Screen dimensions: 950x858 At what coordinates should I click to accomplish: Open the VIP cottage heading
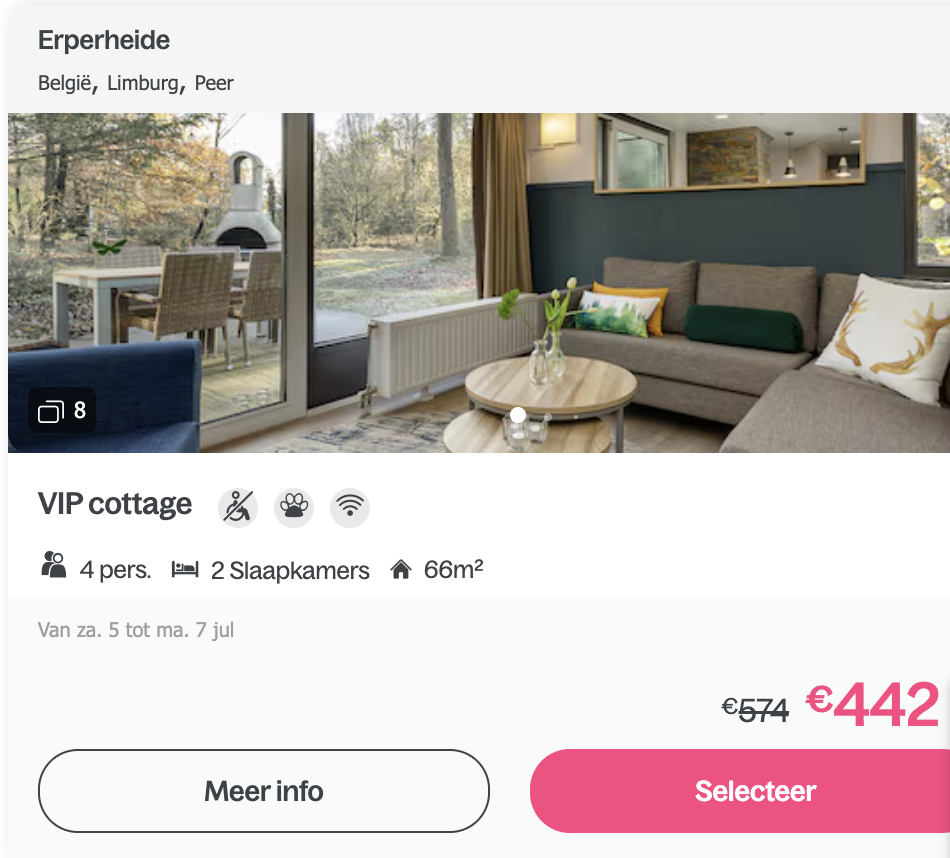(x=115, y=504)
